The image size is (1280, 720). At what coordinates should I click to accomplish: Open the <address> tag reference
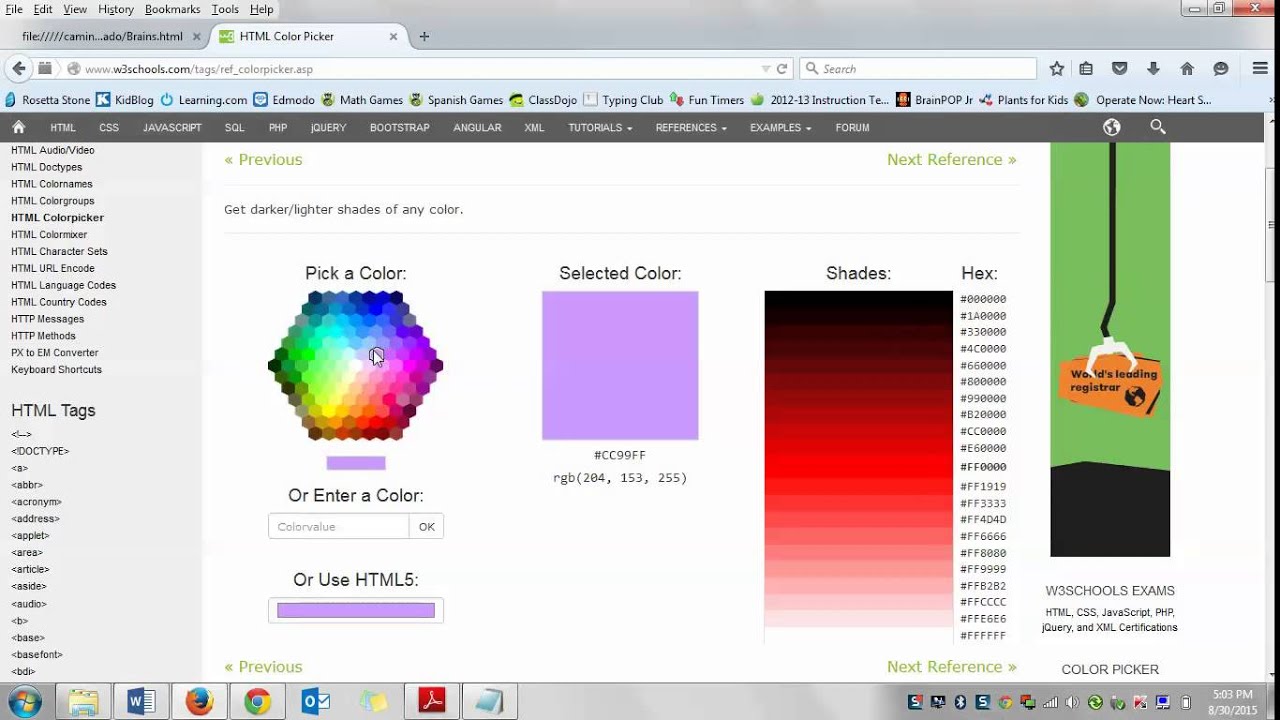tap(35, 519)
